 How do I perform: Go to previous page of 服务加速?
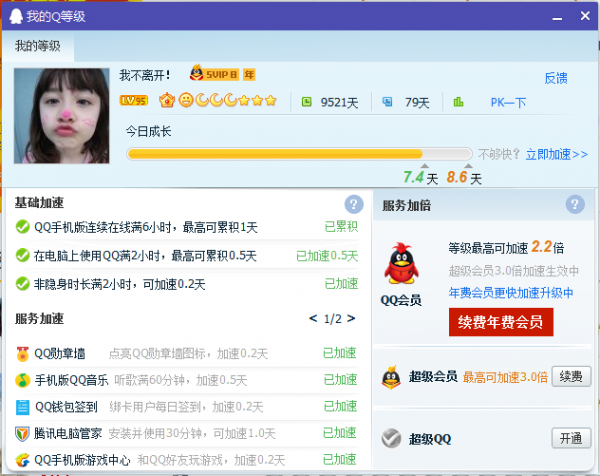click(313, 318)
